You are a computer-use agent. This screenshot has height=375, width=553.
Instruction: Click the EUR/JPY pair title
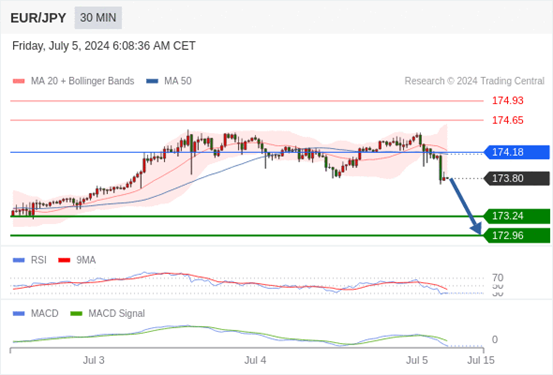(x=38, y=18)
